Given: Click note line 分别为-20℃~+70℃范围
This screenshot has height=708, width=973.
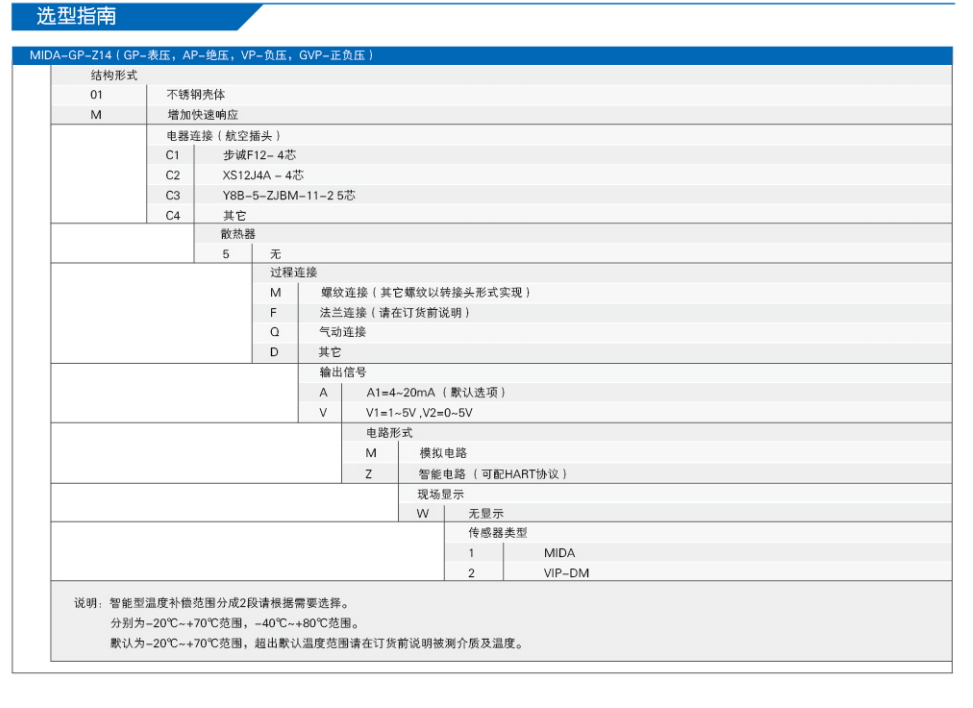Looking at the screenshot, I should pyautogui.click(x=235, y=623).
